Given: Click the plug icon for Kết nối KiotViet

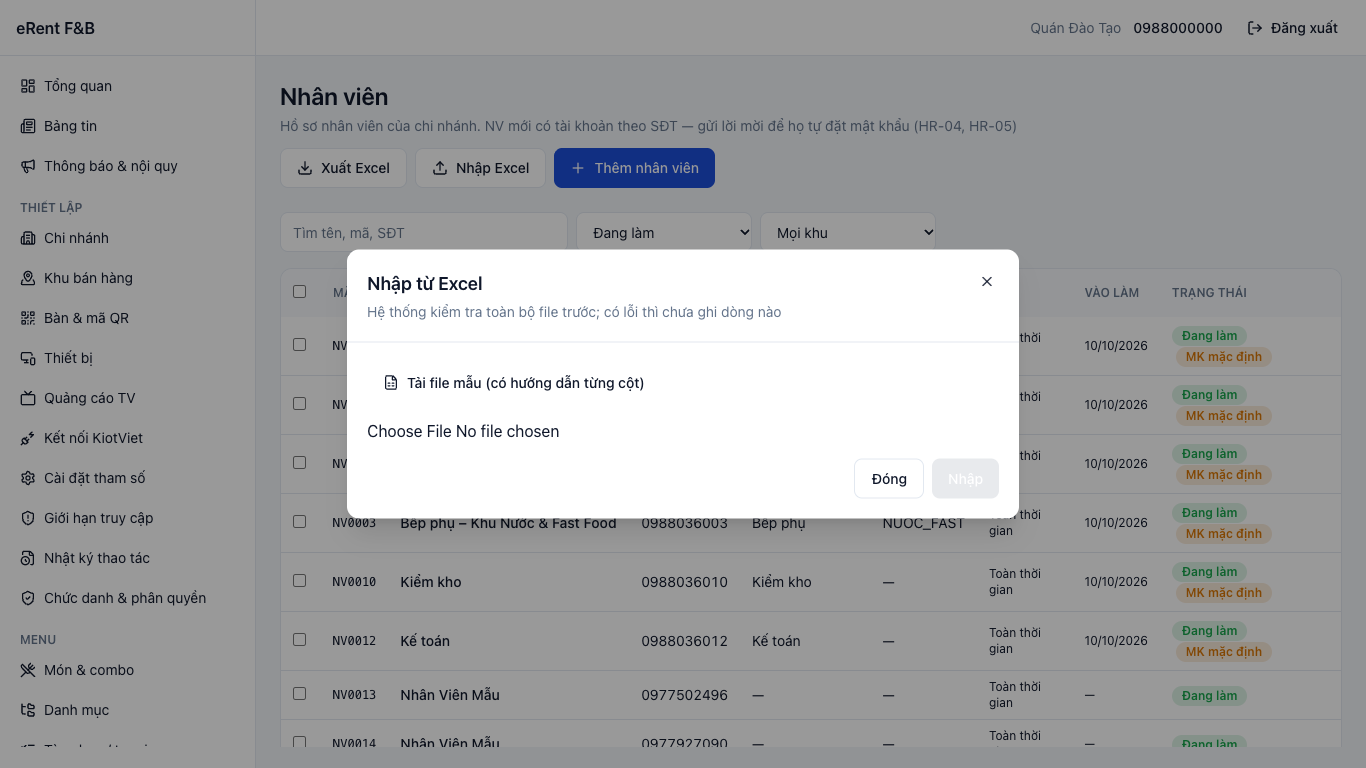Looking at the screenshot, I should [x=28, y=438].
